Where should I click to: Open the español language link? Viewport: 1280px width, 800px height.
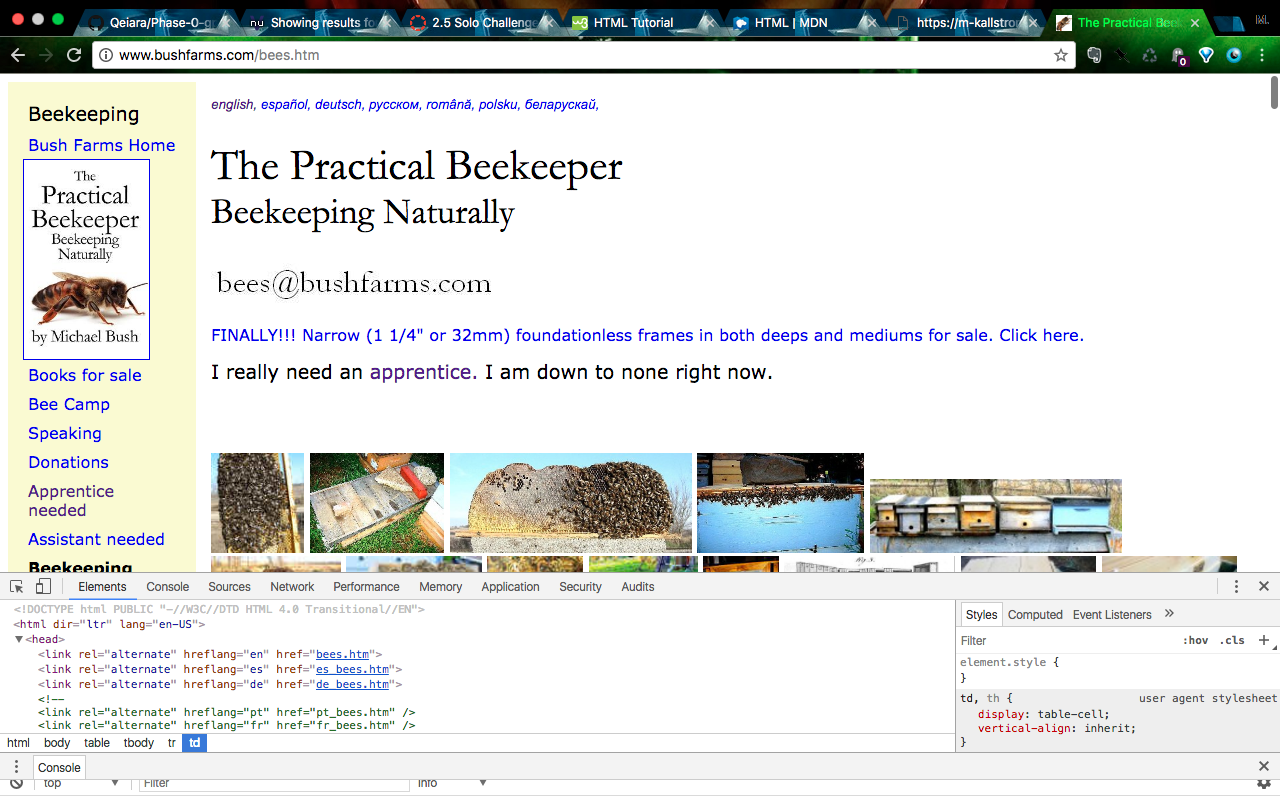[x=284, y=104]
